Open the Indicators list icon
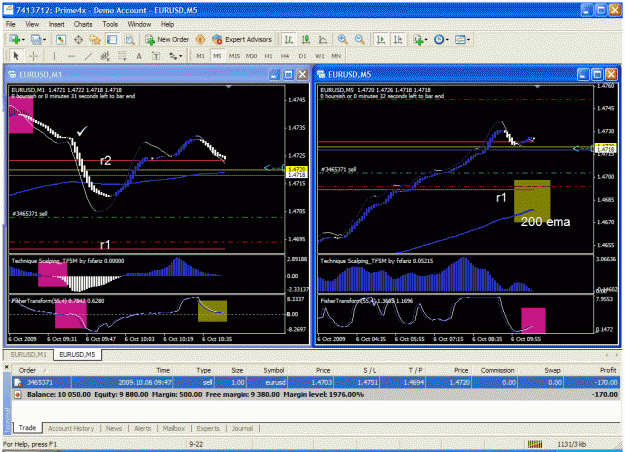Image resolution: width=625 pixels, height=452 pixels. pos(418,39)
